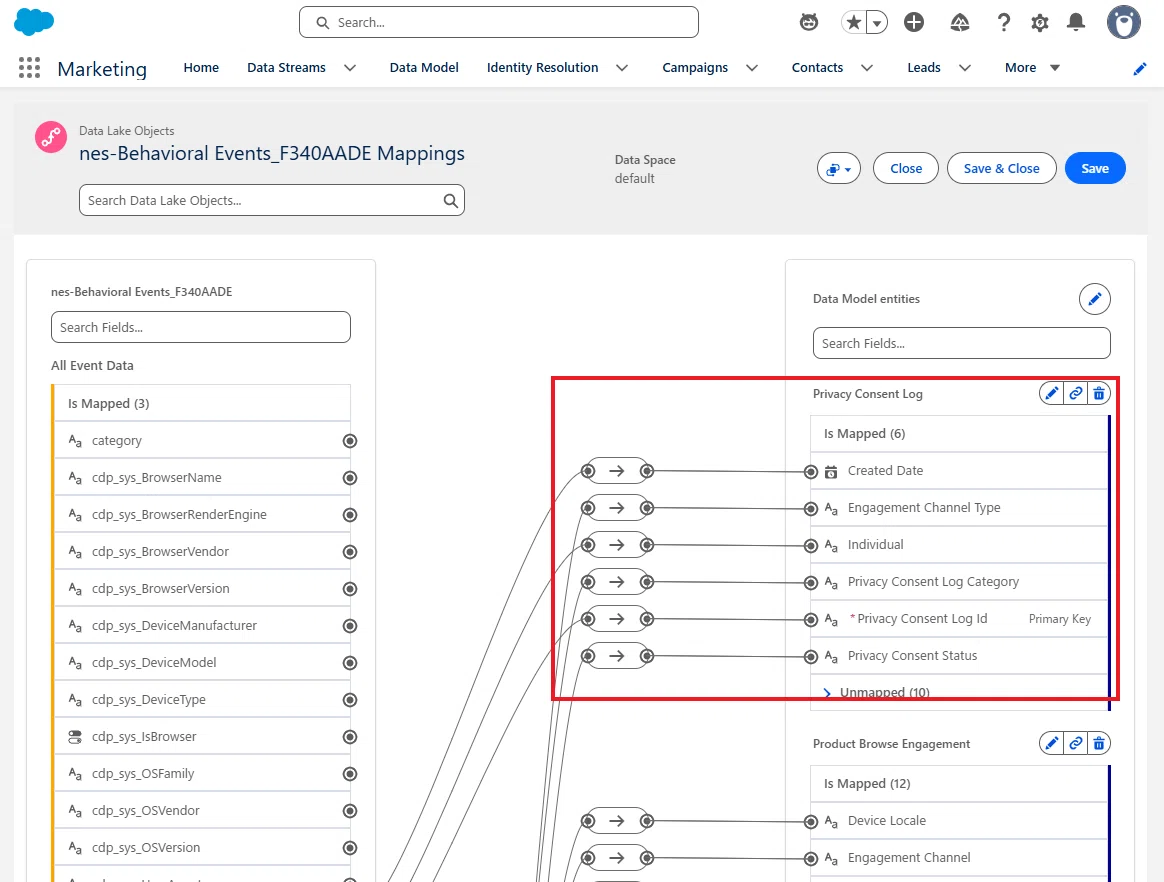This screenshot has width=1164, height=882.
Task: Click the Created Date mapping arrow button
Action: tap(617, 471)
